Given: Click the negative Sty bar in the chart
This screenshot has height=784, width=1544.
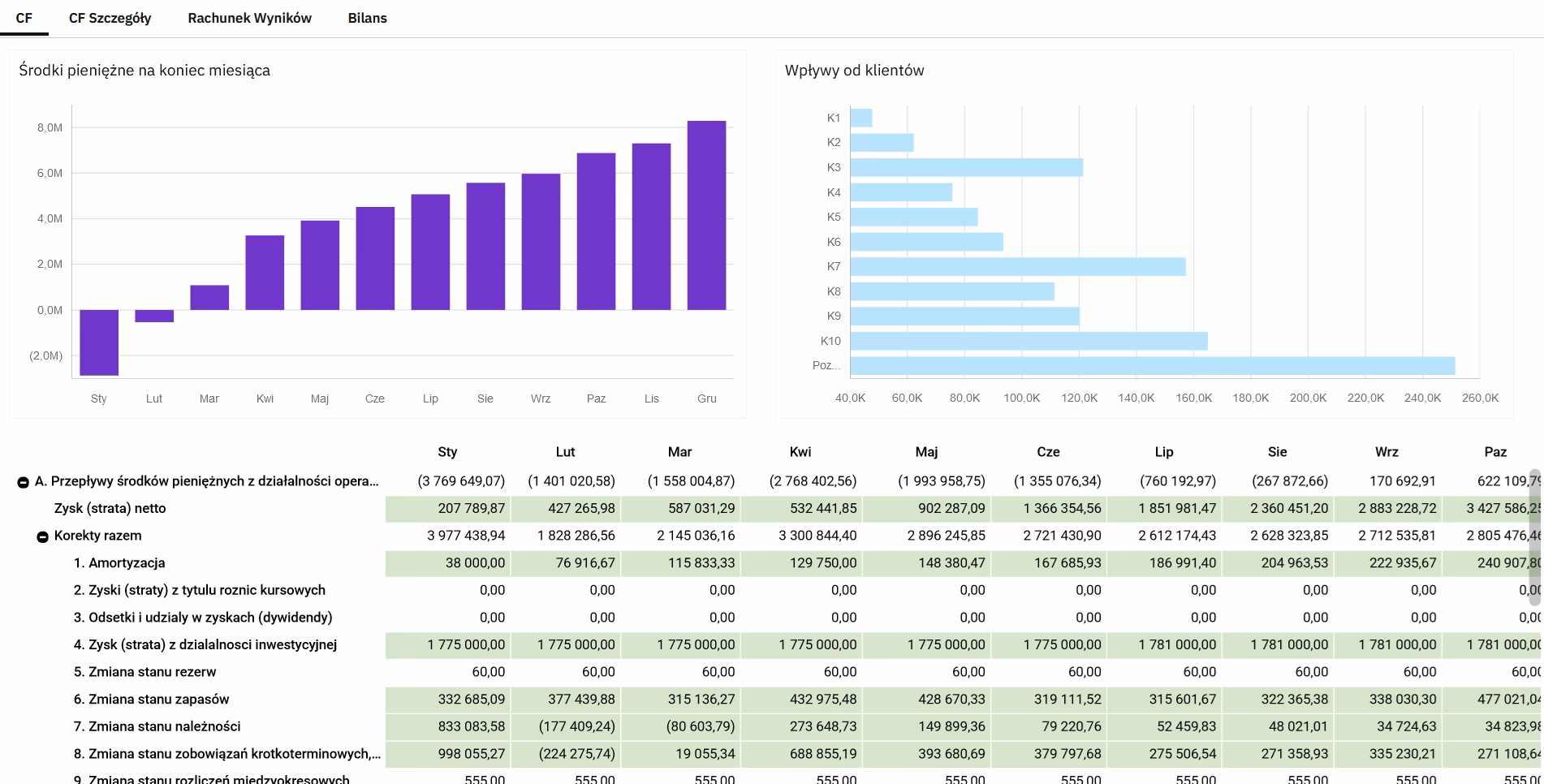Looking at the screenshot, I should (99, 342).
